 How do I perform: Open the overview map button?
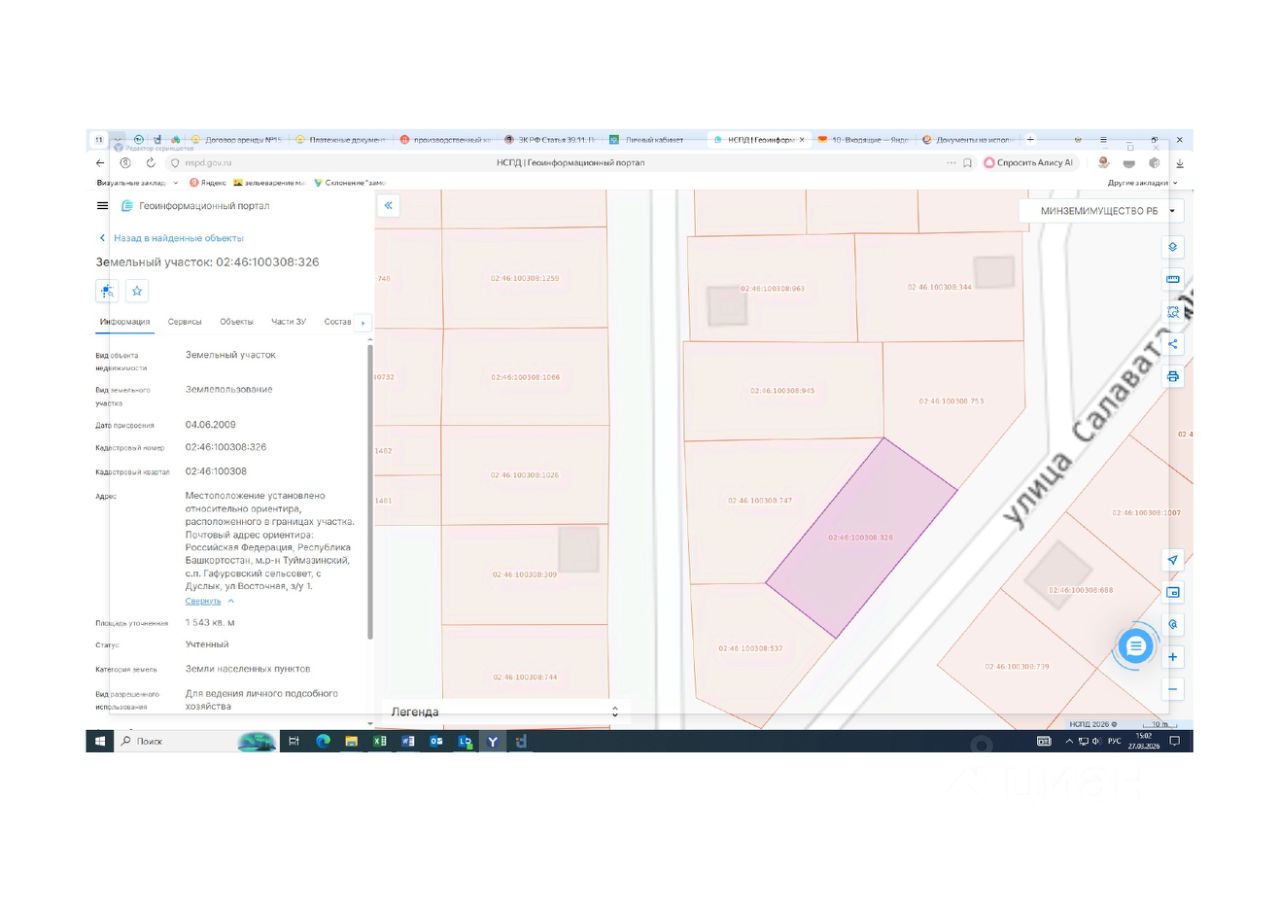[1173, 592]
